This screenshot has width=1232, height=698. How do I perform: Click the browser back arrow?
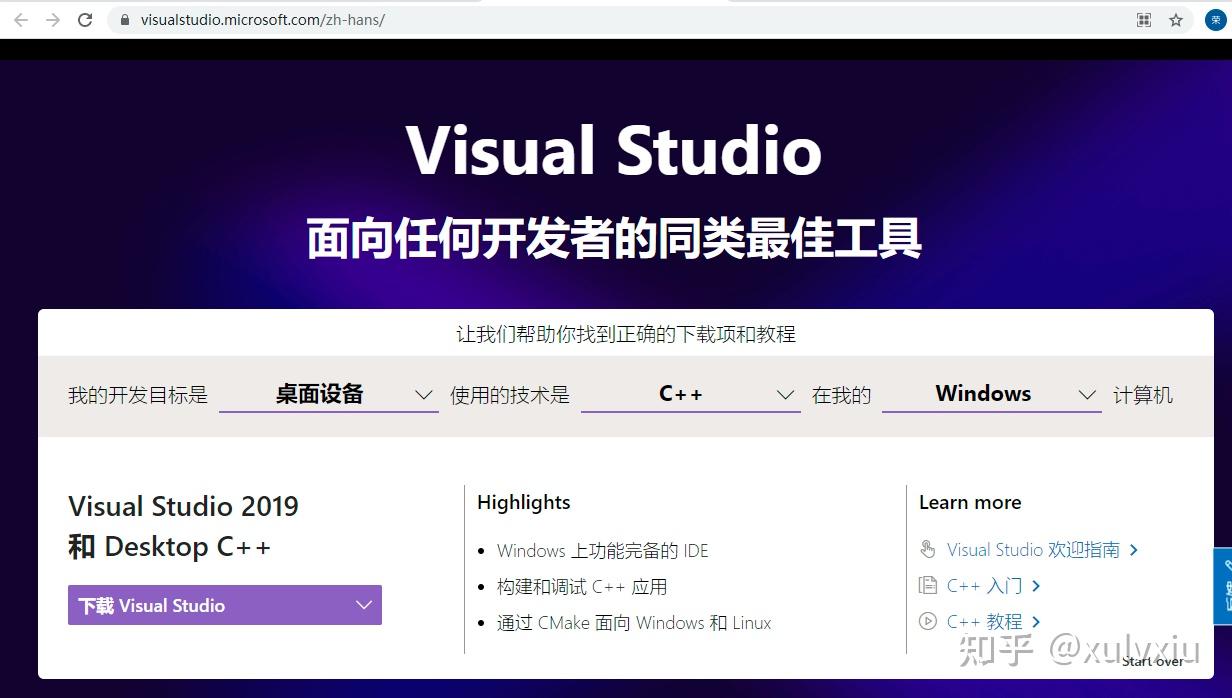point(21,20)
